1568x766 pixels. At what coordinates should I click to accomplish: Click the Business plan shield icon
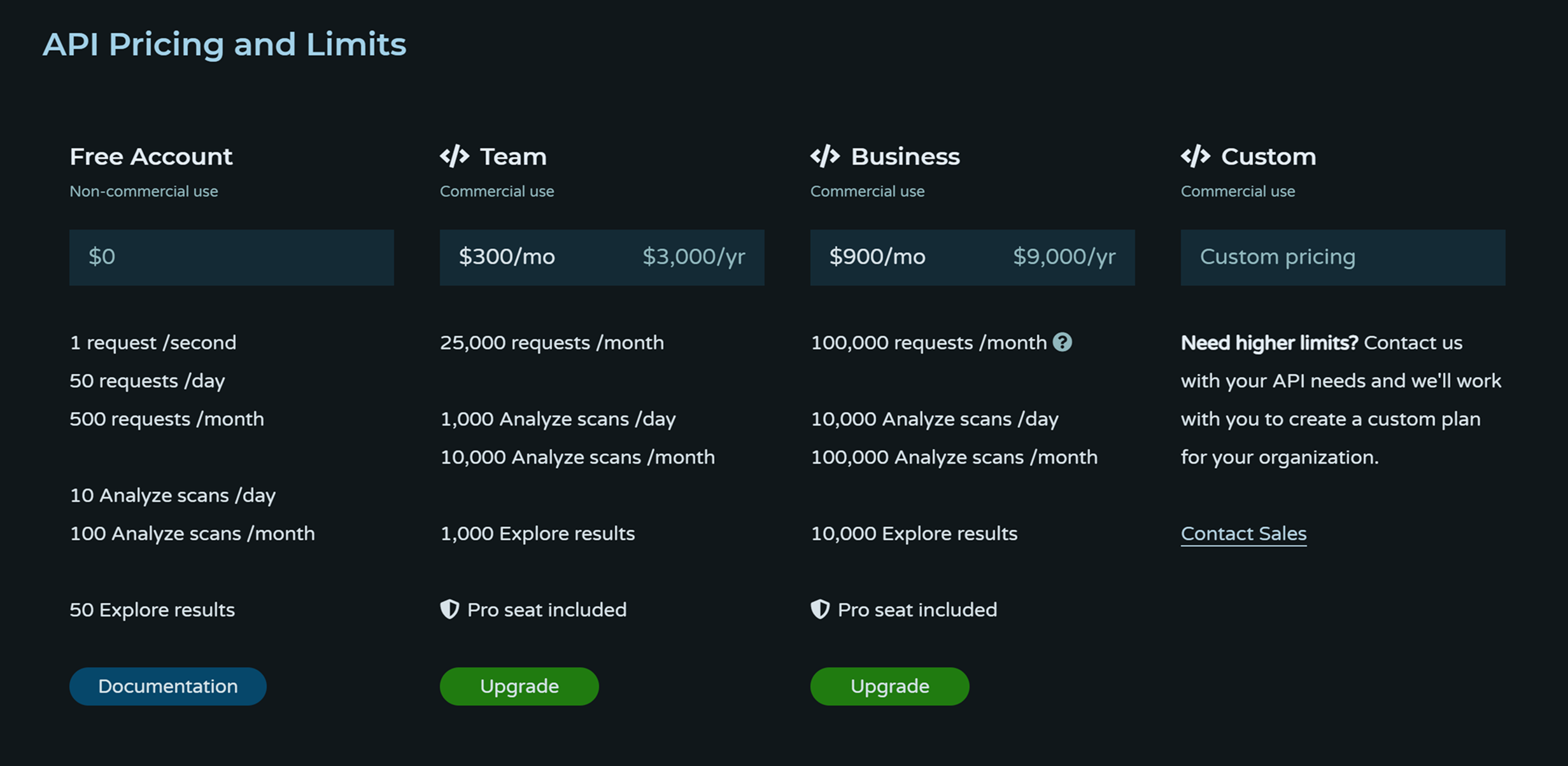(x=820, y=609)
